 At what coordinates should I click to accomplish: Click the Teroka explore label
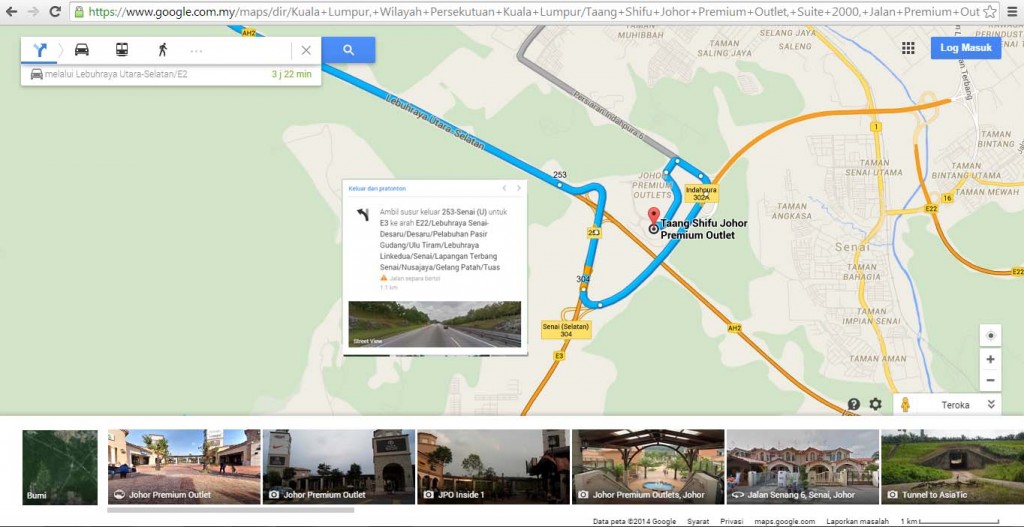tap(955, 405)
